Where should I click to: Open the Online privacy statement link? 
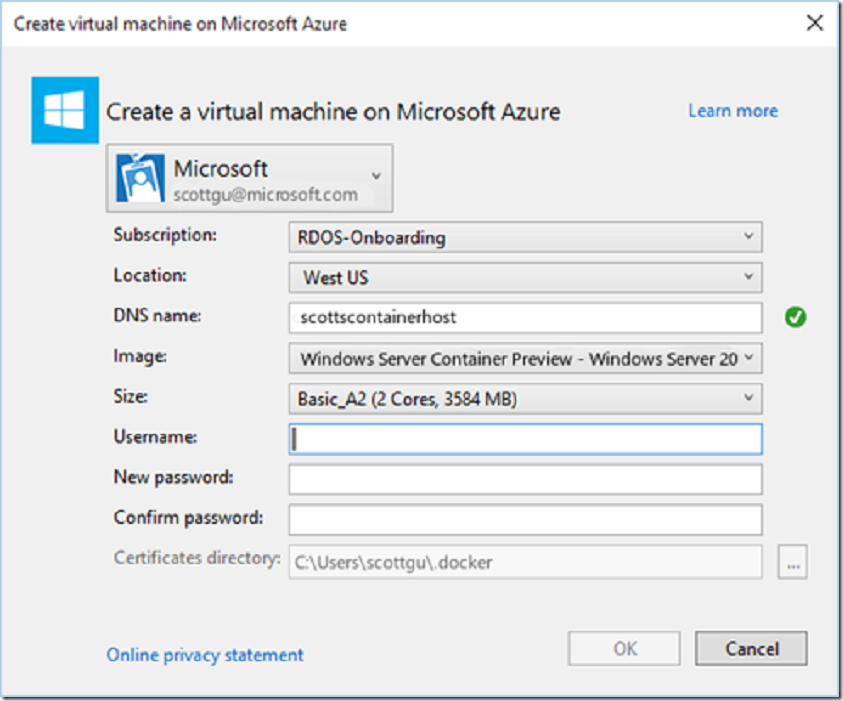205,655
